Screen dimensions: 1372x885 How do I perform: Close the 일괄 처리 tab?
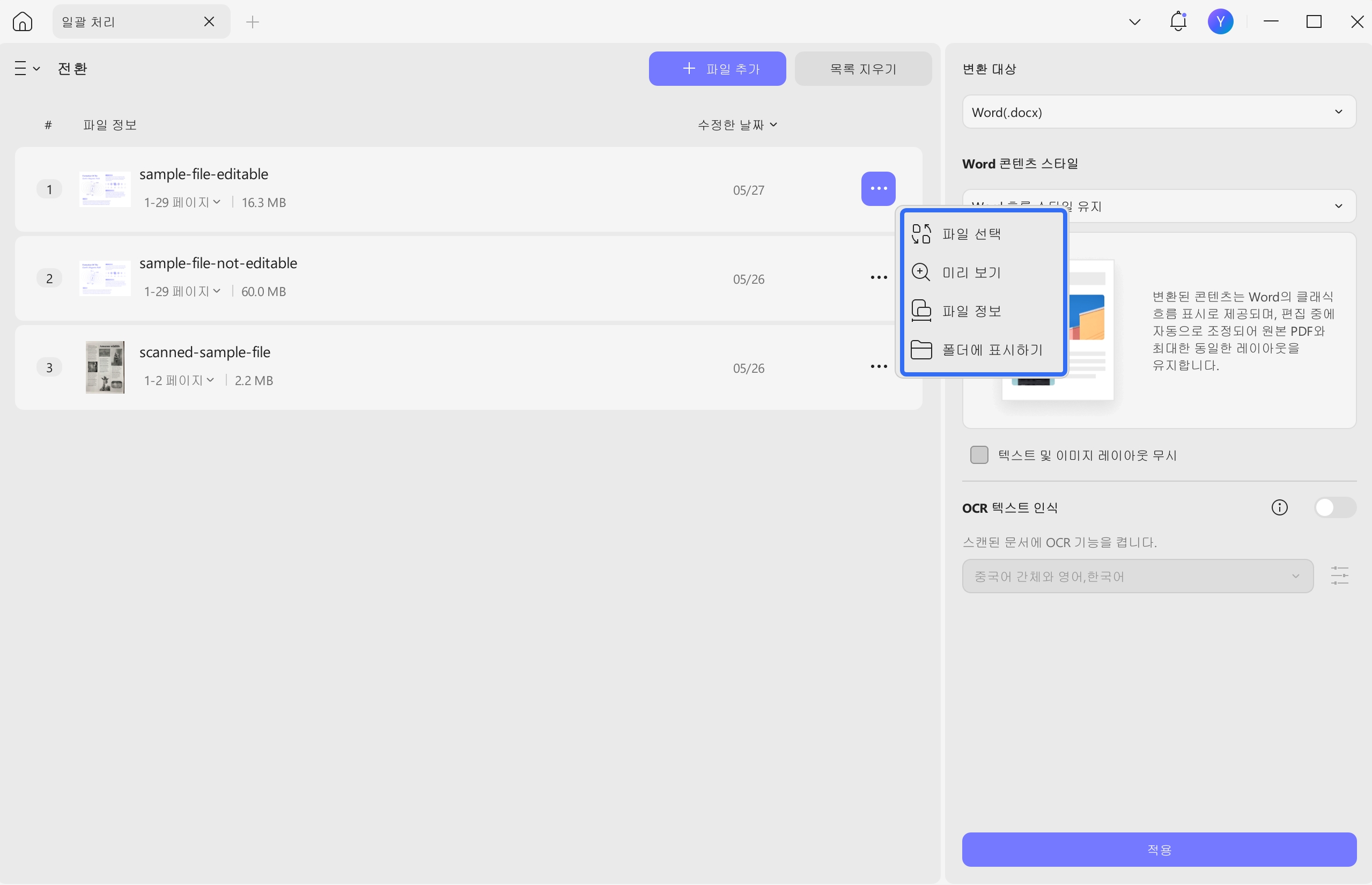(x=209, y=22)
